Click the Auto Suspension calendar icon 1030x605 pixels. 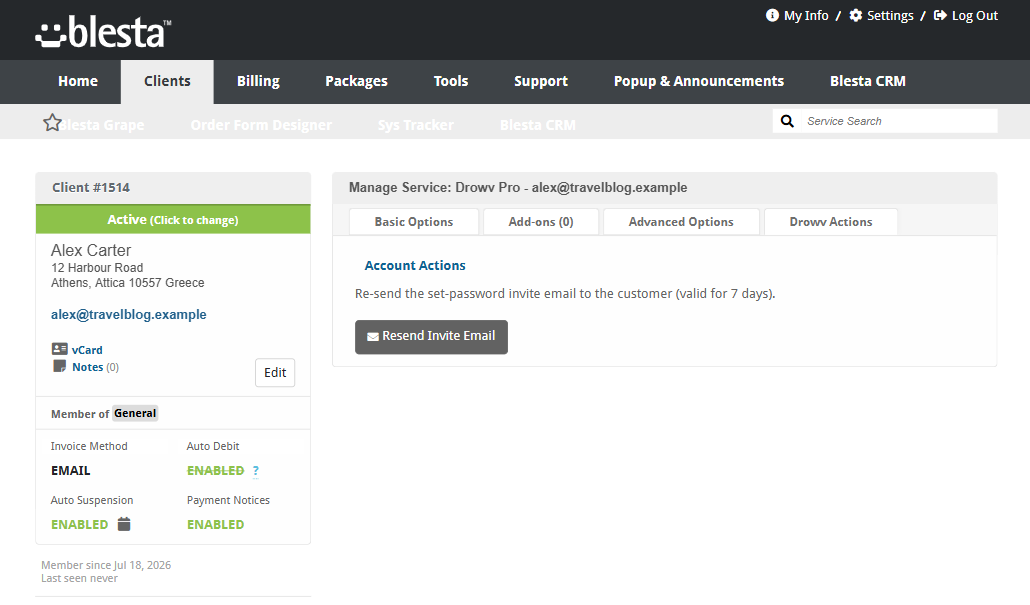click(124, 524)
